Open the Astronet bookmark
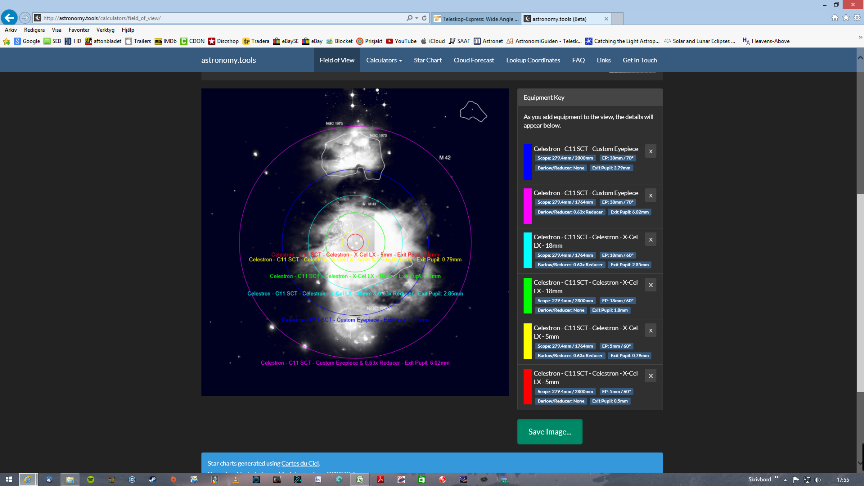Viewport: 864px width, 486px height. (x=489, y=41)
